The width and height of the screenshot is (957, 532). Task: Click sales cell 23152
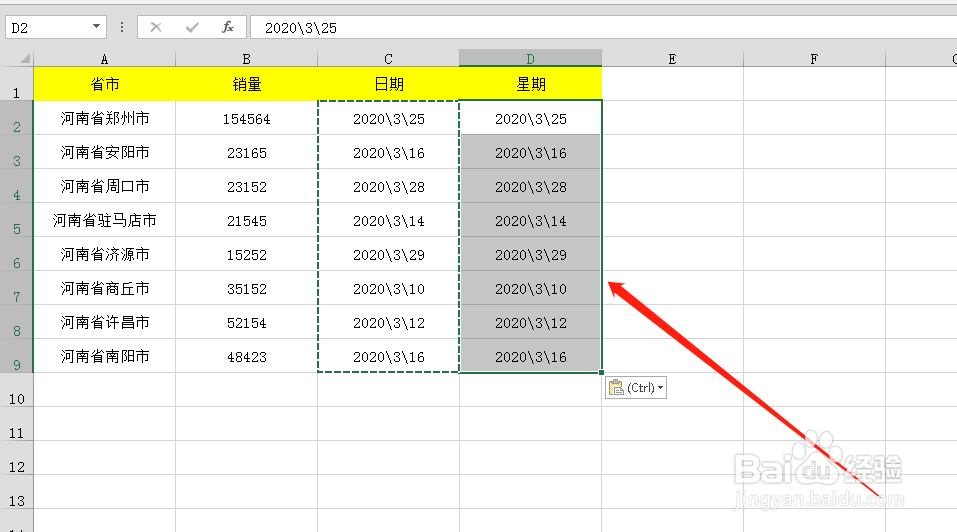247,186
